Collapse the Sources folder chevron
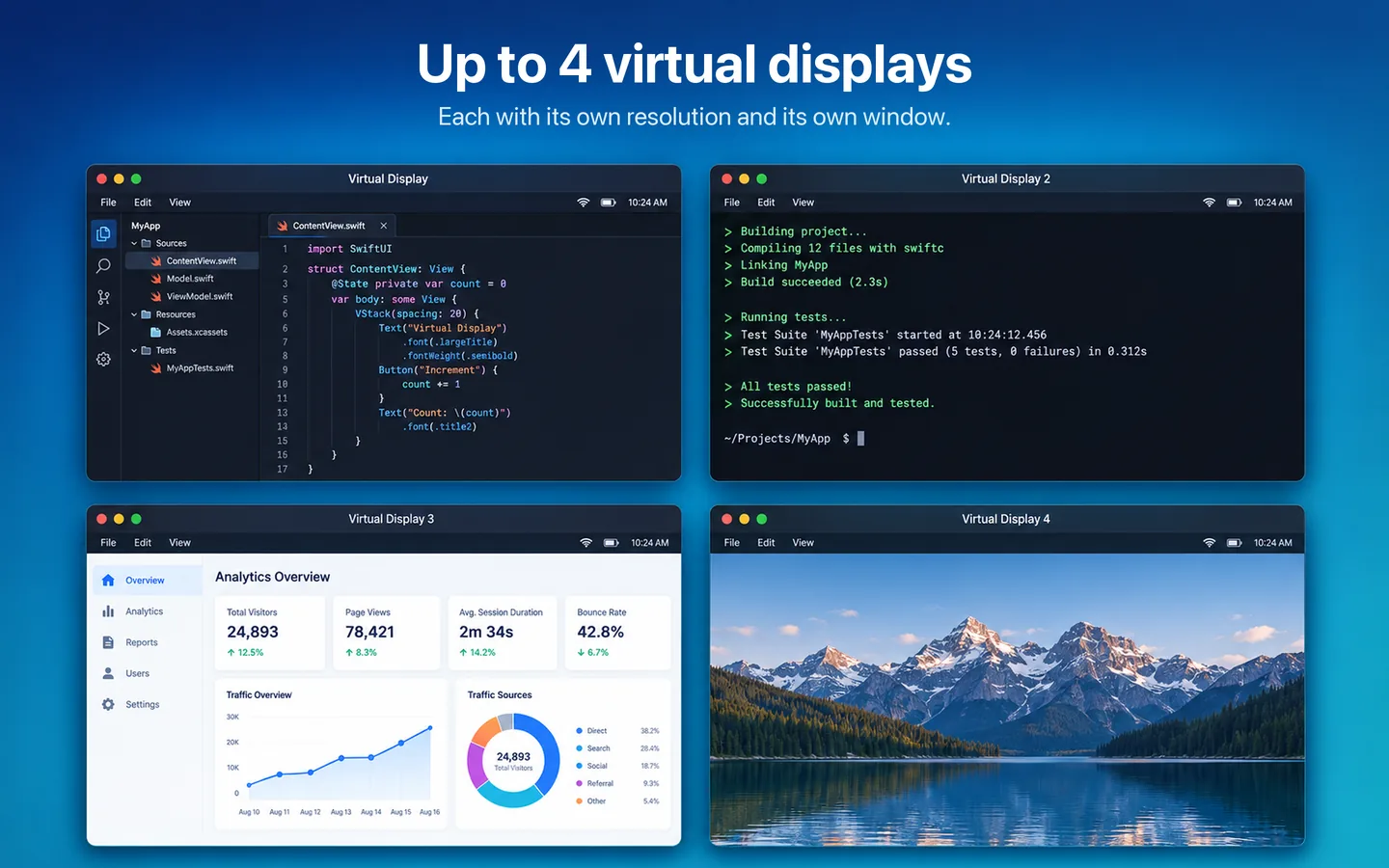 [134, 243]
